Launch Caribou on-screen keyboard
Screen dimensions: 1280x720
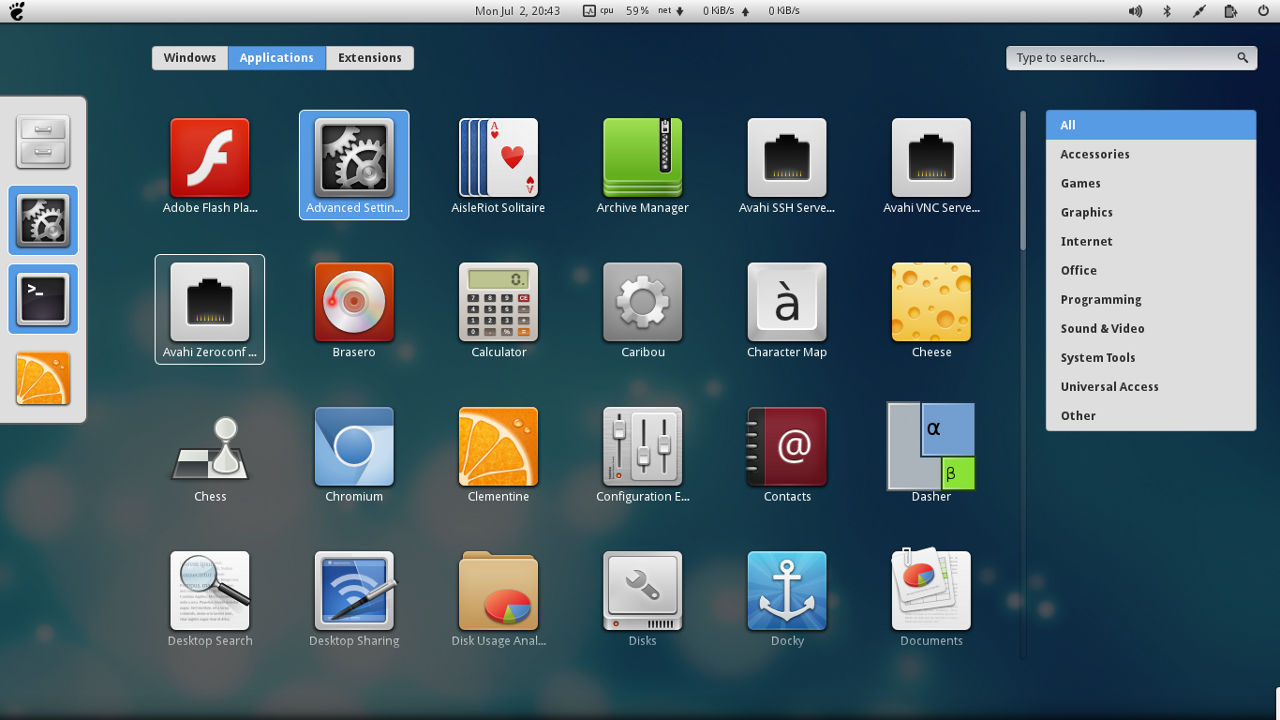pyautogui.click(x=642, y=309)
